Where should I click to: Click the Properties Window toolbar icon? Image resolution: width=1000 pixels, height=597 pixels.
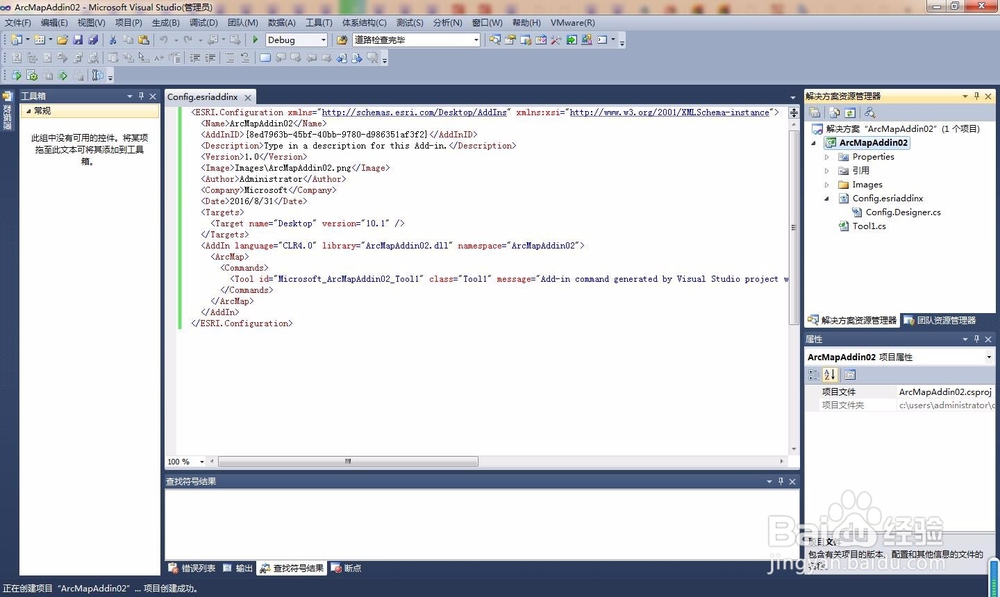pos(510,40)
